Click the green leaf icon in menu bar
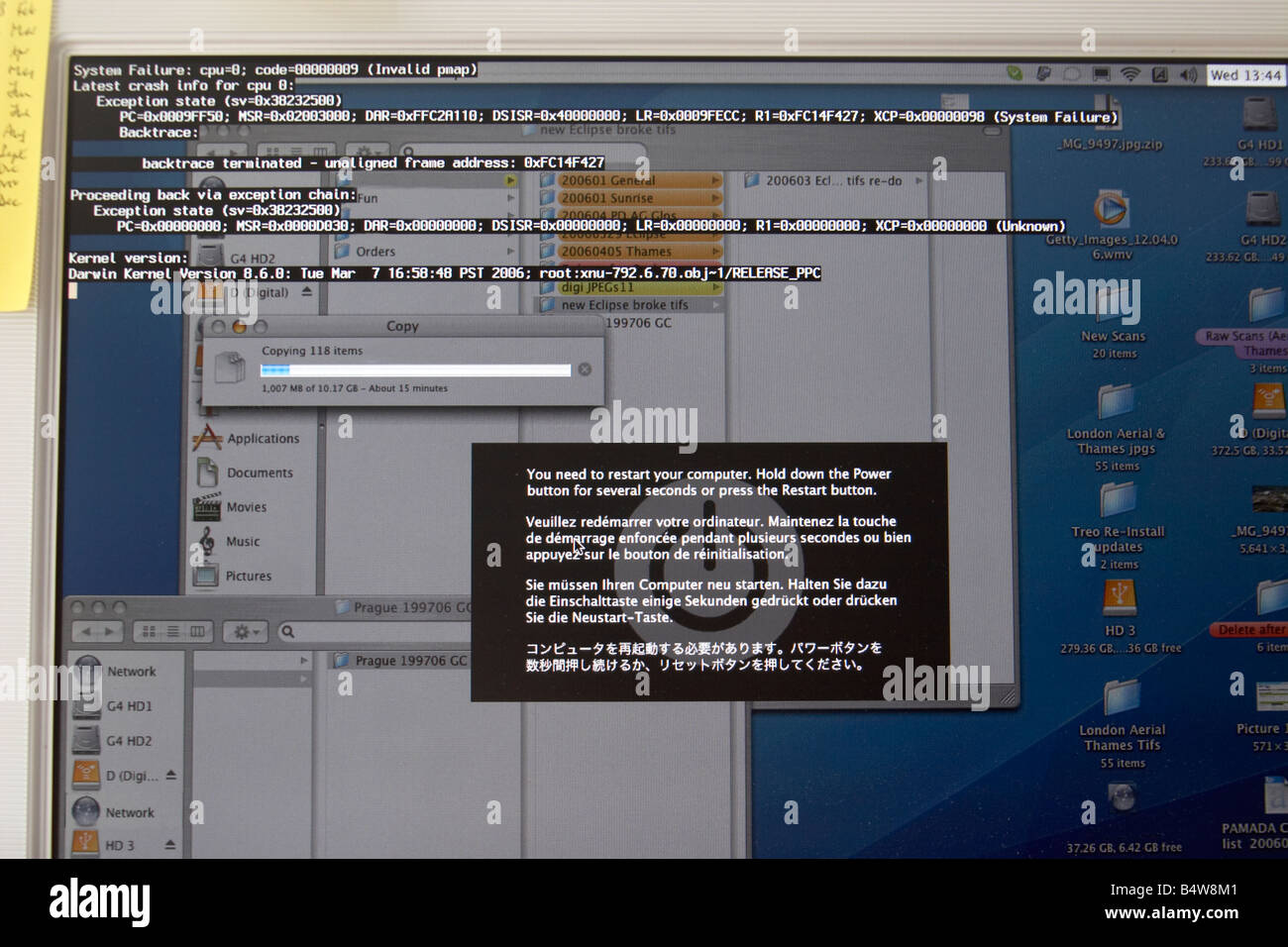Screen dimensions: 1288x947 point(1015,73)
